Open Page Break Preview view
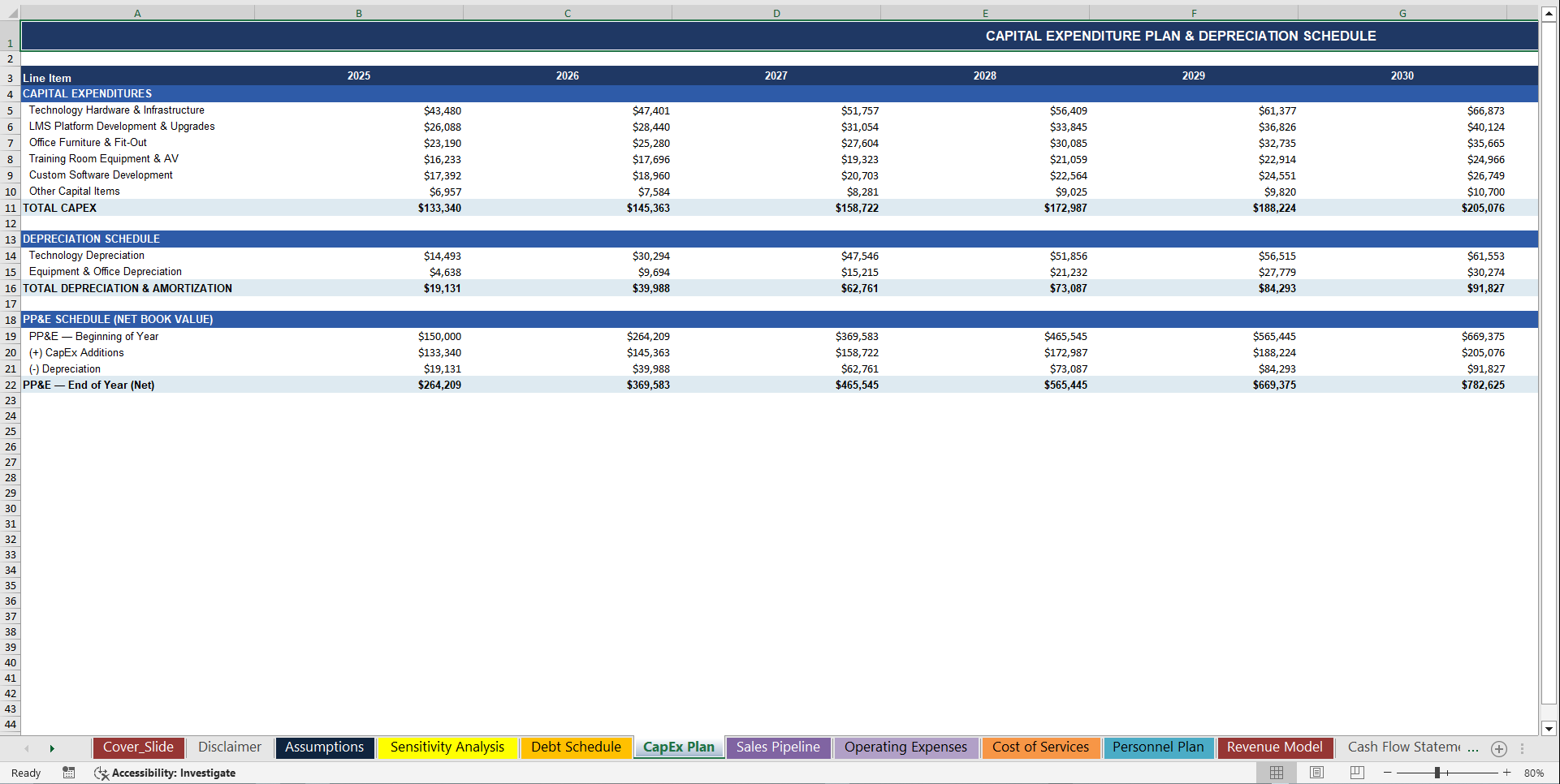 [1355, 772]
